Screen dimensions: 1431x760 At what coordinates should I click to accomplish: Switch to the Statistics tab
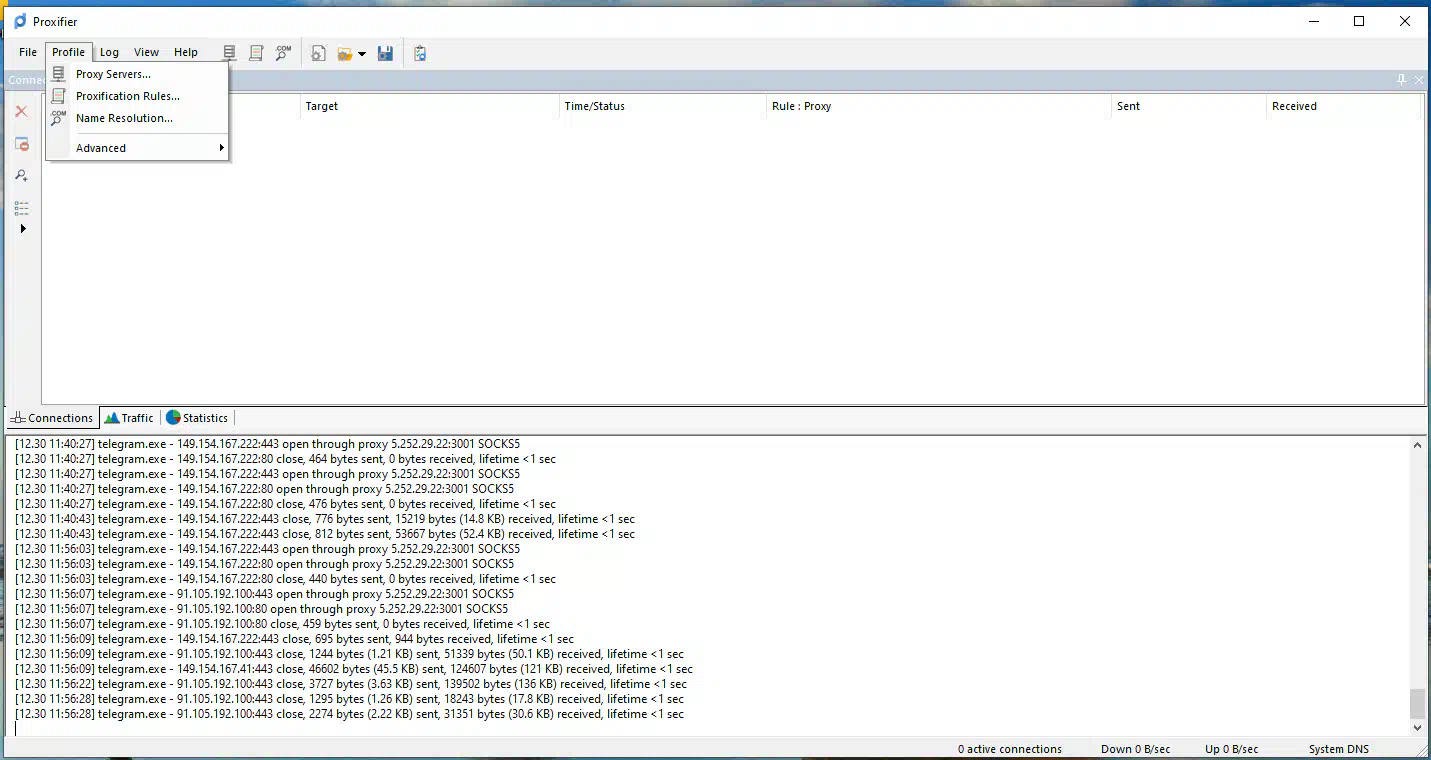click(197, 418)
